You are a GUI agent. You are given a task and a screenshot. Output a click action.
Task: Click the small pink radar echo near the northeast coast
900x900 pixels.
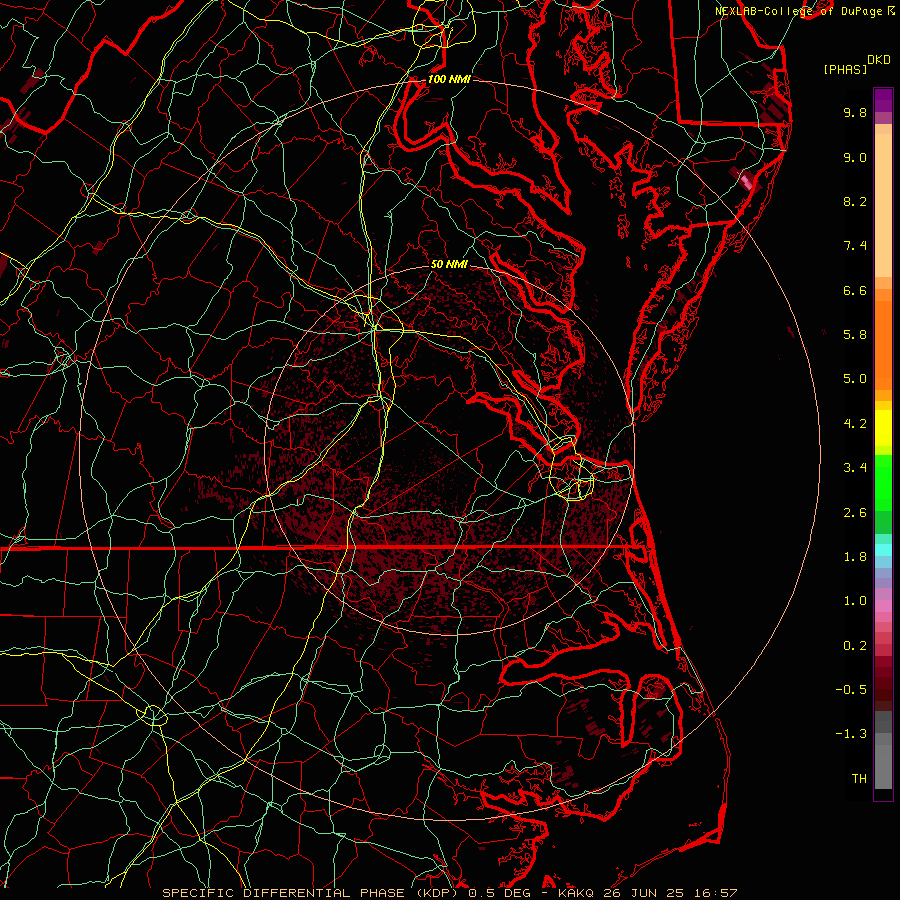coord(746,182)
